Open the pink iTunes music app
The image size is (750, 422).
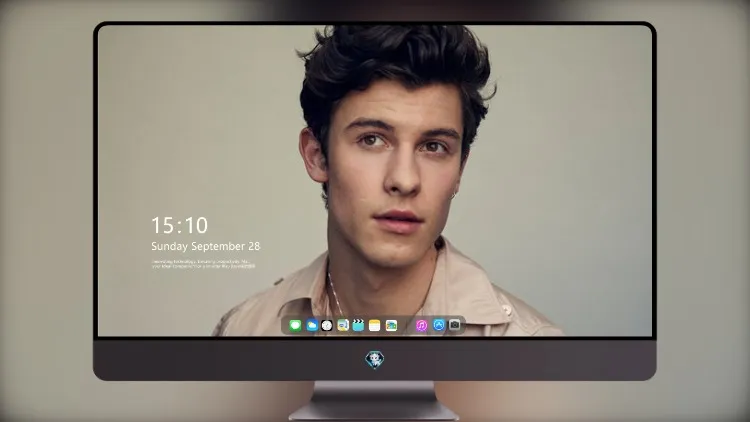coord(421,326)
